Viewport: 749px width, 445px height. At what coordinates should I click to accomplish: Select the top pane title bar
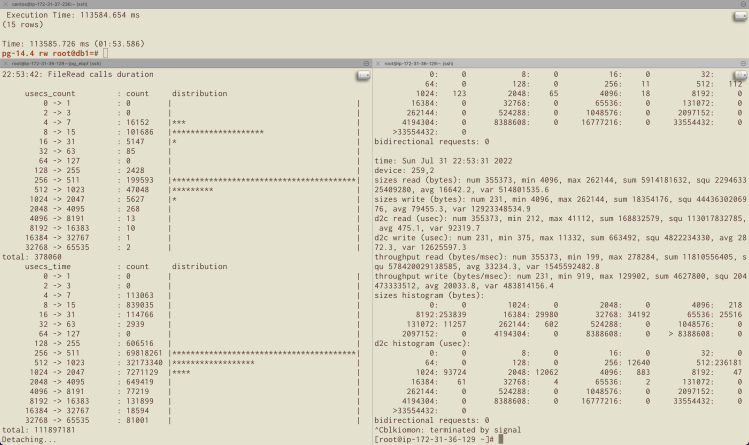point(300,5)
